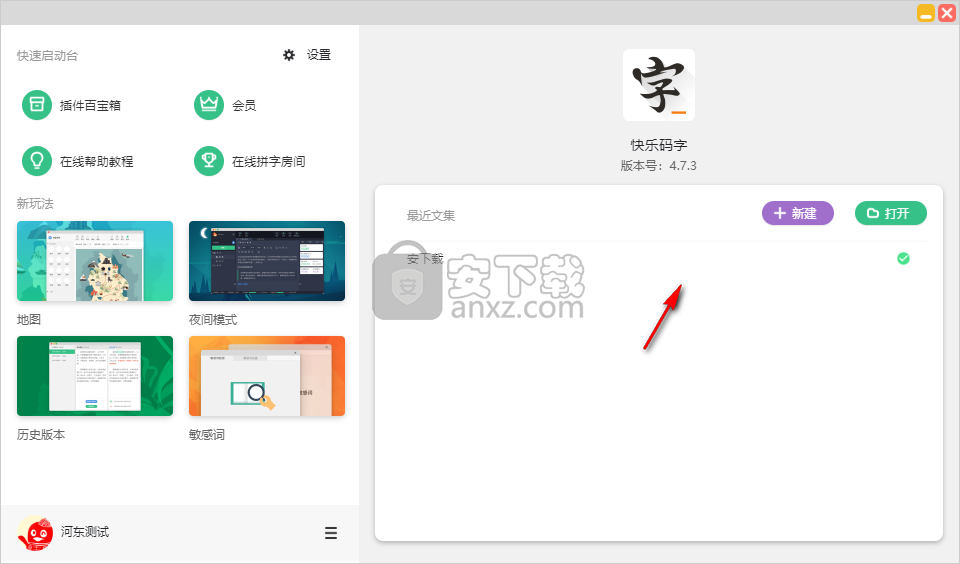This screenshot has width=960, height=564.
Task: Open 设置 settings label
Action: (x=318, y=55)
